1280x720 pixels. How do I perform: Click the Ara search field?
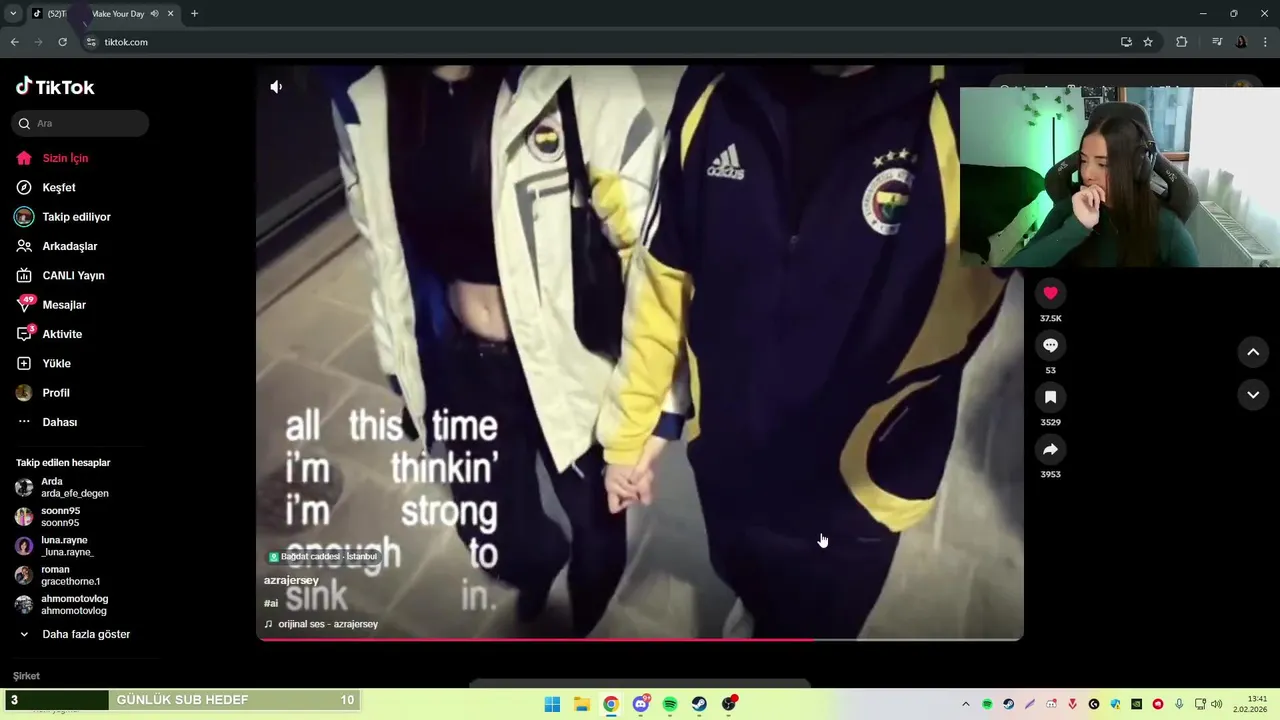80,123
